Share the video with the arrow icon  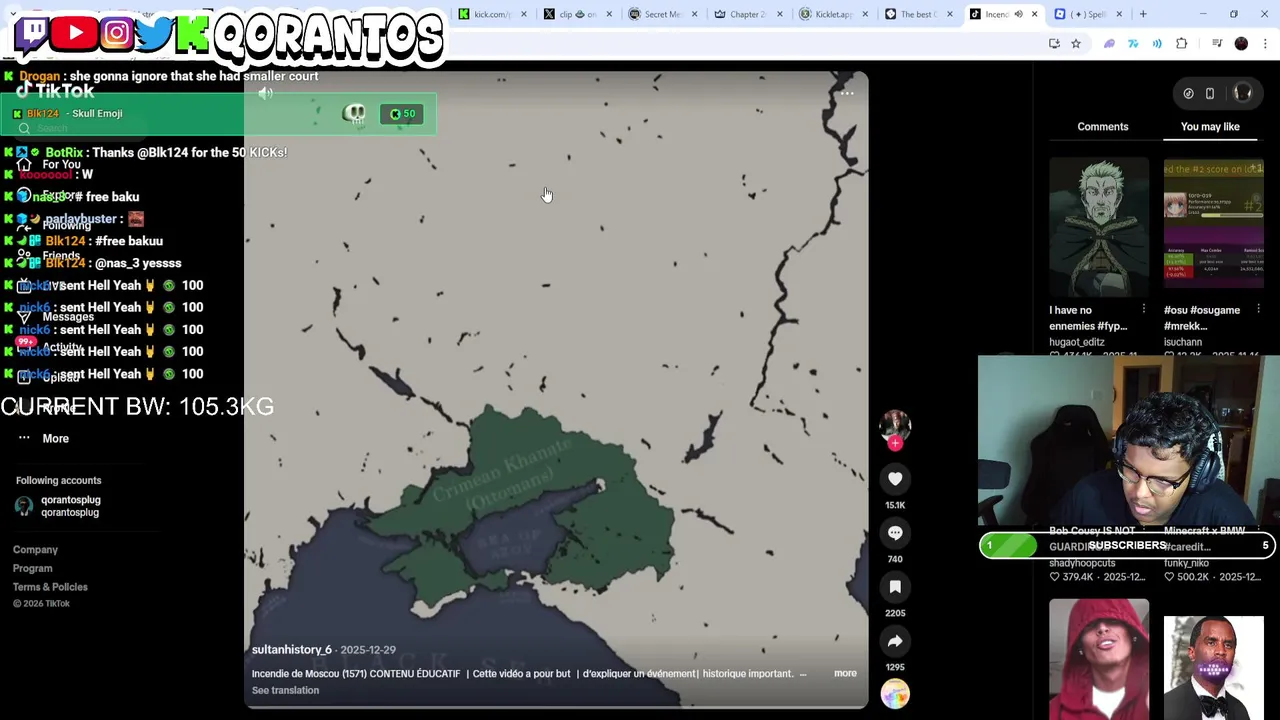(x=895, y=641)
